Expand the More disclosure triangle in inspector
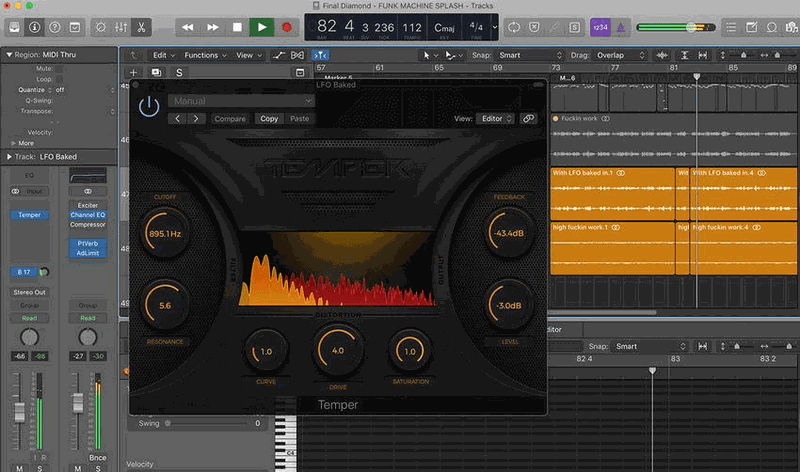 pos(12,143)
